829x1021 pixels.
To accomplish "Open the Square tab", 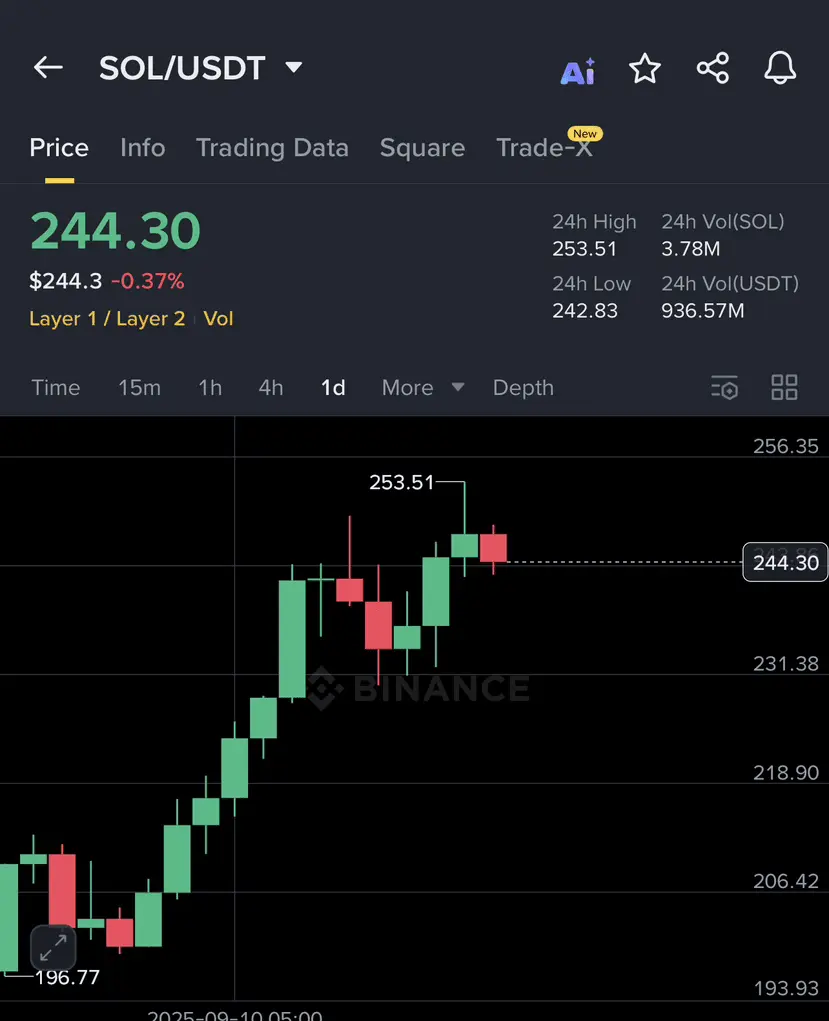I will coord(422,148).
